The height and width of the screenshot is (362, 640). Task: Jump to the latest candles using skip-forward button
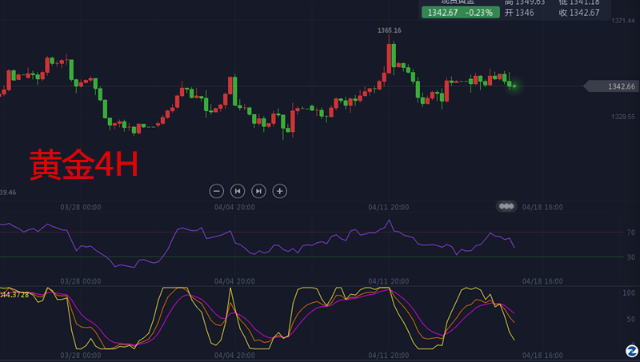[x=258, y=191]
